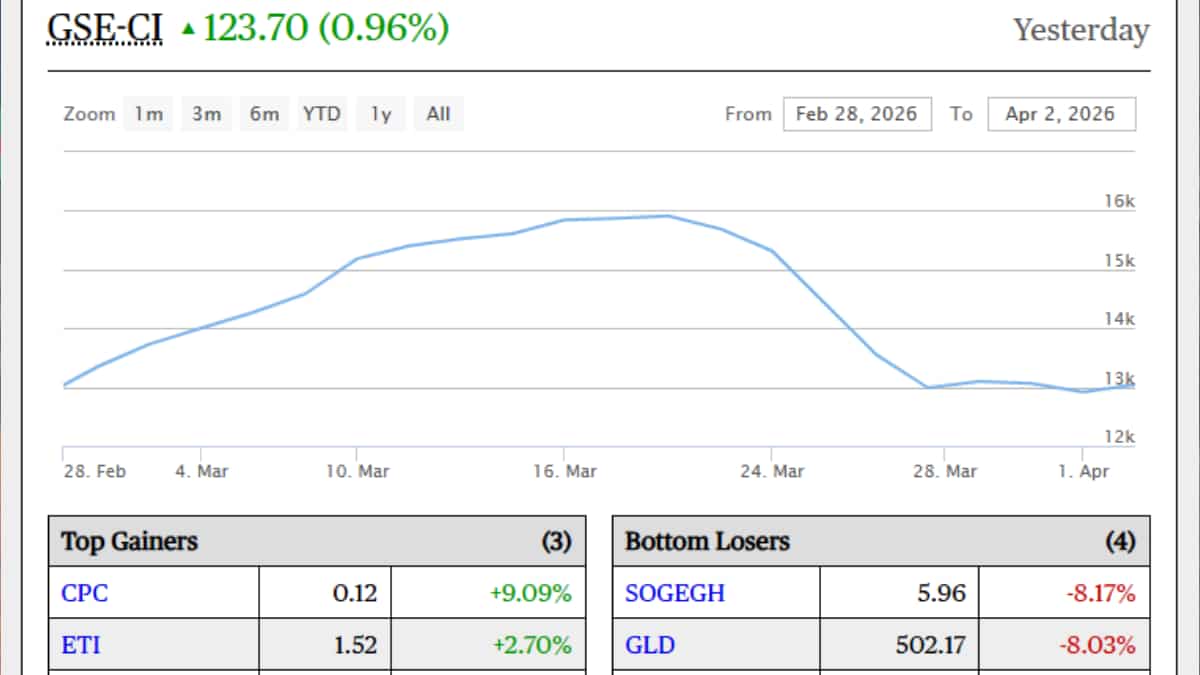Show All data using the zoom control
Screen dimensions: 1200x675
(437, 113)
